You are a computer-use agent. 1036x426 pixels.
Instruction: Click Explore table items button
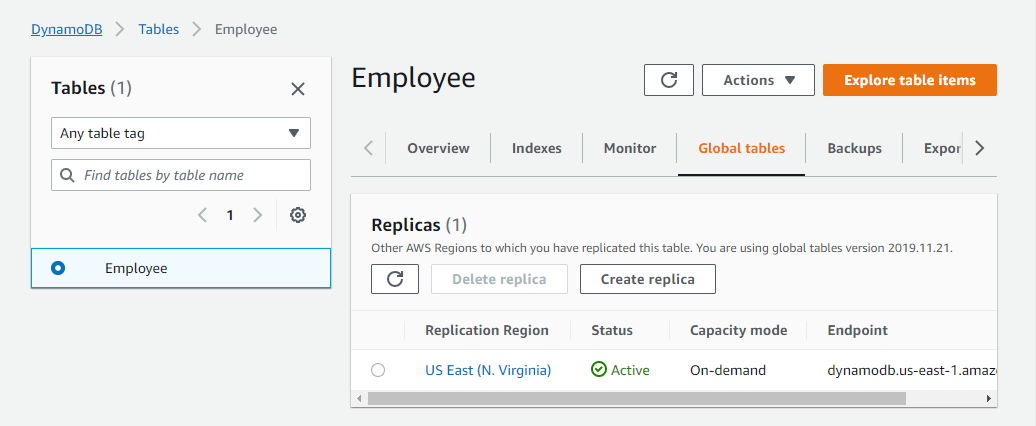coord(910,80)
